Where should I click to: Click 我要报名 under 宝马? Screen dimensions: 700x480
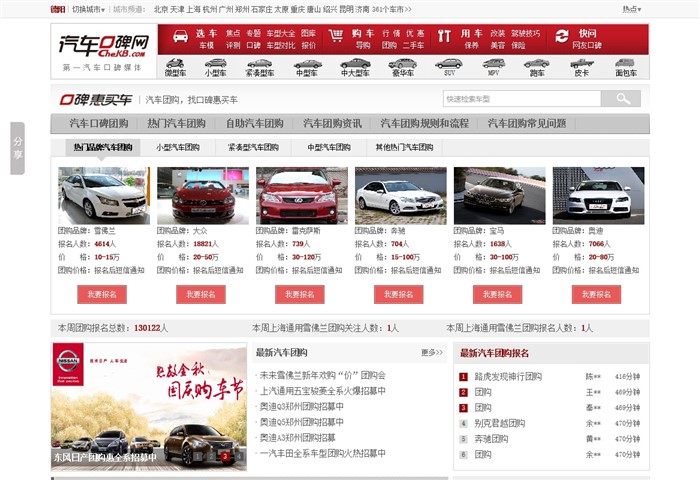497,295
